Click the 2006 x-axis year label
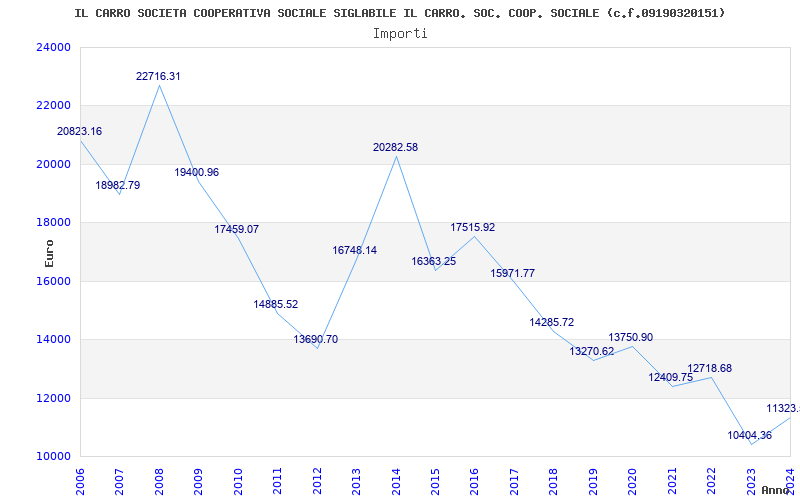 [80, 481]
